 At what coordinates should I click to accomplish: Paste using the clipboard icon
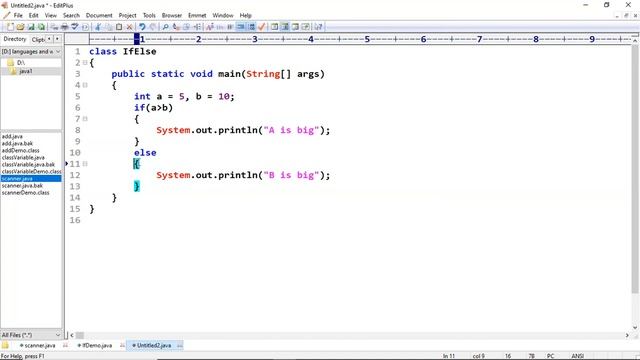pos(119,27)
